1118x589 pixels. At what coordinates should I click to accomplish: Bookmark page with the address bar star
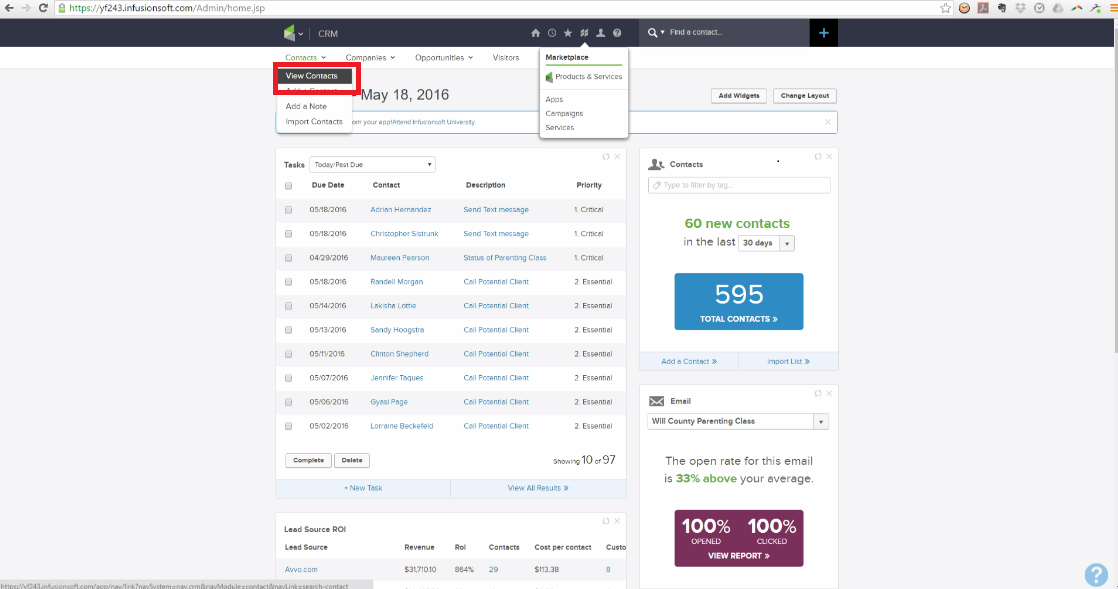click(945, 8)
